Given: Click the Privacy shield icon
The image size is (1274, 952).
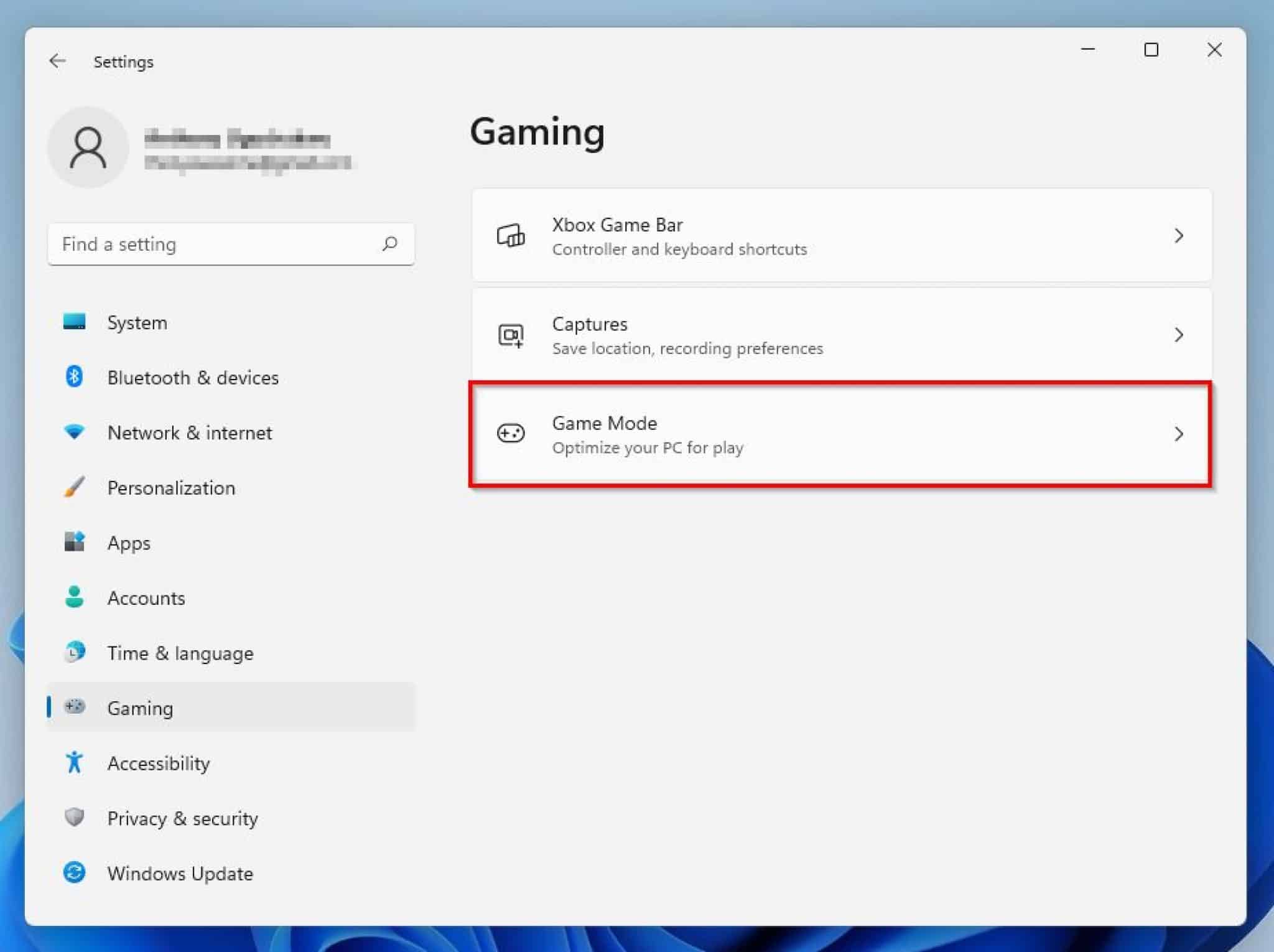Looking at the screenshot, I should (x=74, y=817).
